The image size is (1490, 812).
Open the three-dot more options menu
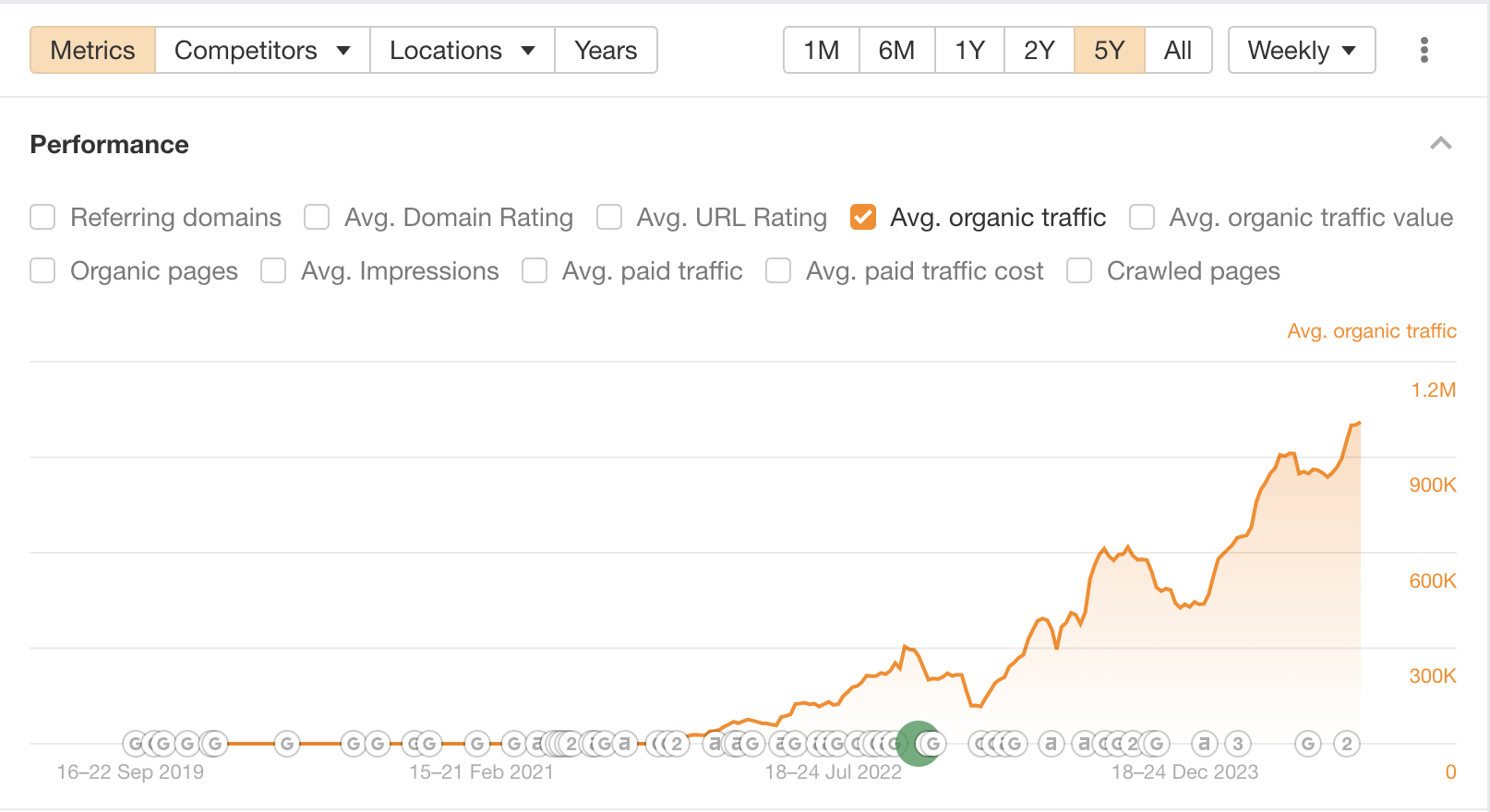(x=1424, y=50)
